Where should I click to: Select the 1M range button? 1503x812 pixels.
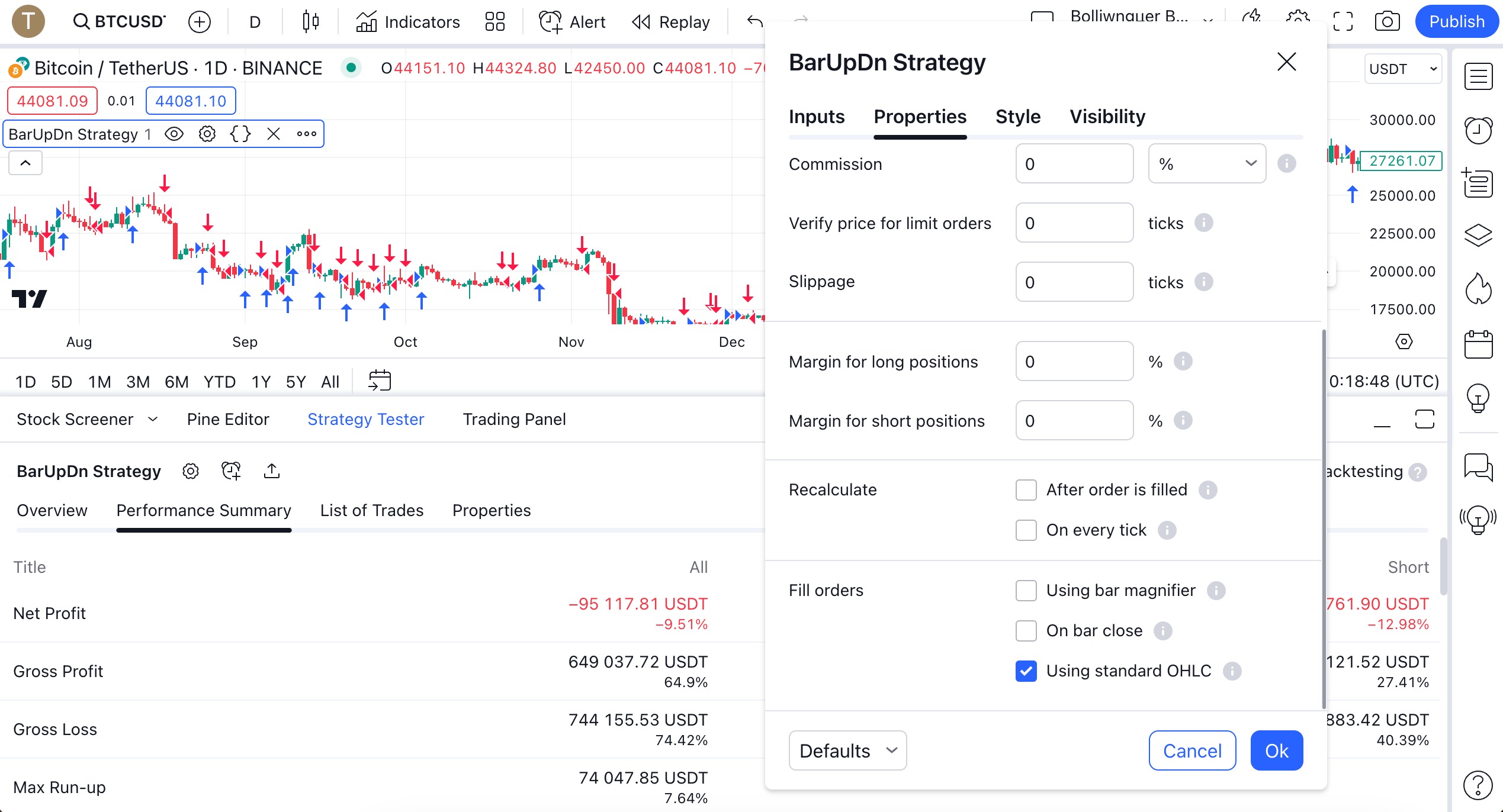(x=99, y=382)
